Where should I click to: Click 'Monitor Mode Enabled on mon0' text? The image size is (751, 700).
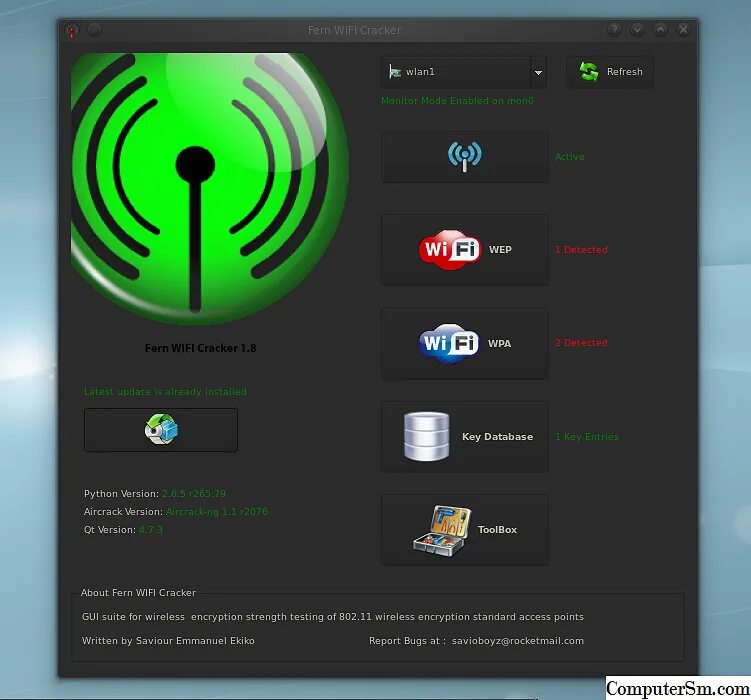click(x=457, y=101)
